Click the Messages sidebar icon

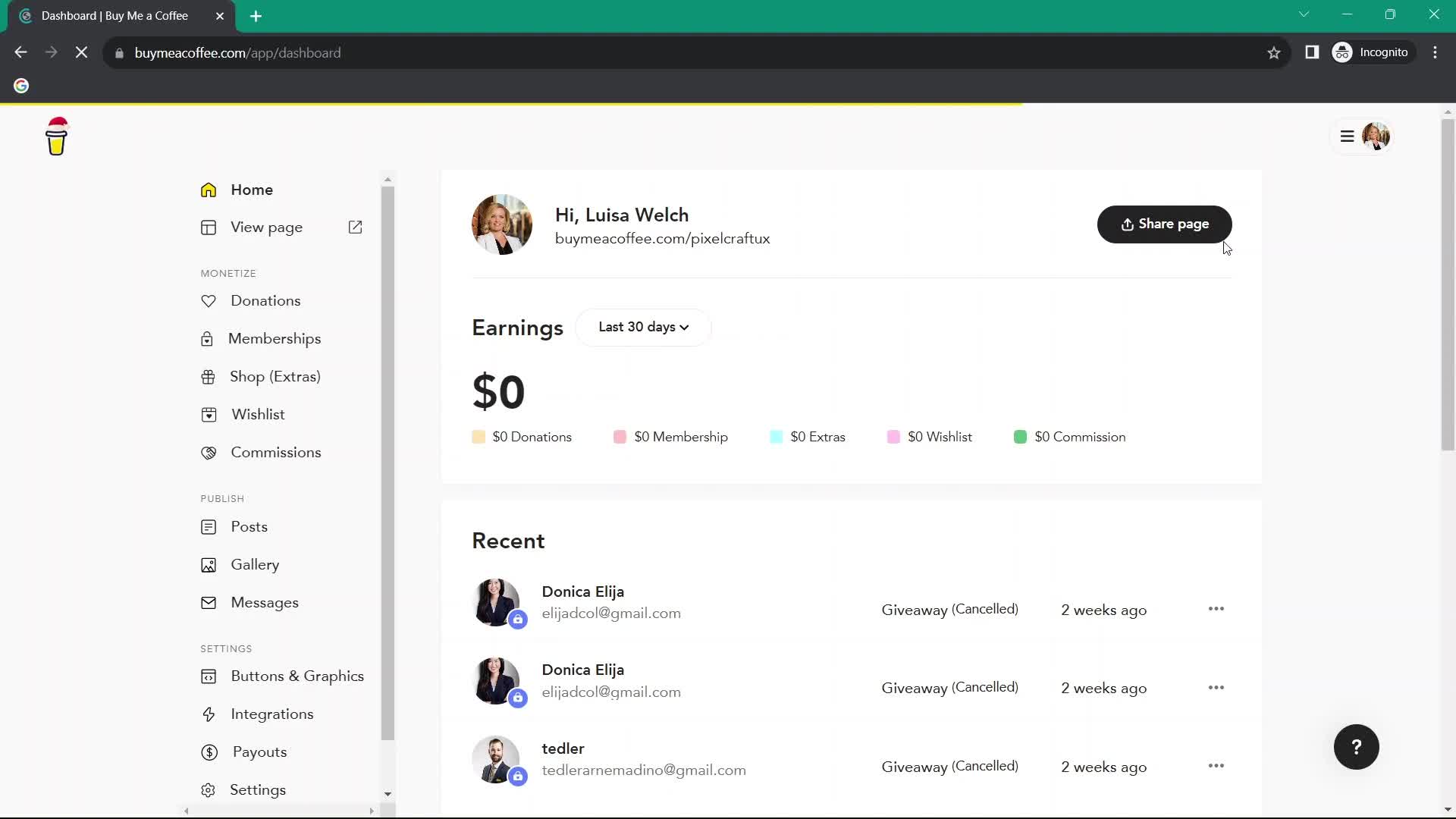coord(208,602)
